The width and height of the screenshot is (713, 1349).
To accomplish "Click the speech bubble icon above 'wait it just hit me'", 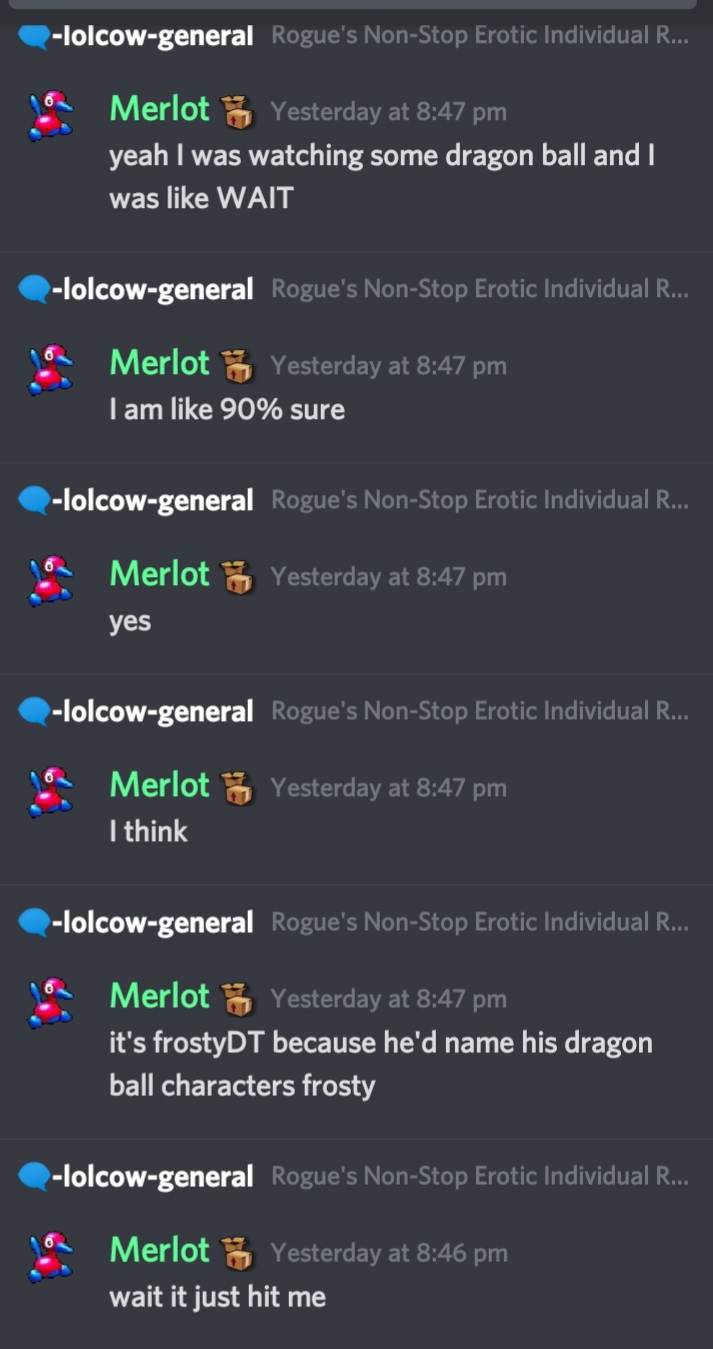I will pyautogui.click(x=34, y=1176).
